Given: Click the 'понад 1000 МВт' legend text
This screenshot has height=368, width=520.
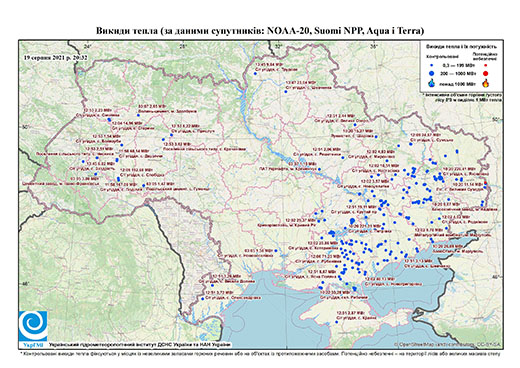Looking at the screenshot, I should (458, 83).
